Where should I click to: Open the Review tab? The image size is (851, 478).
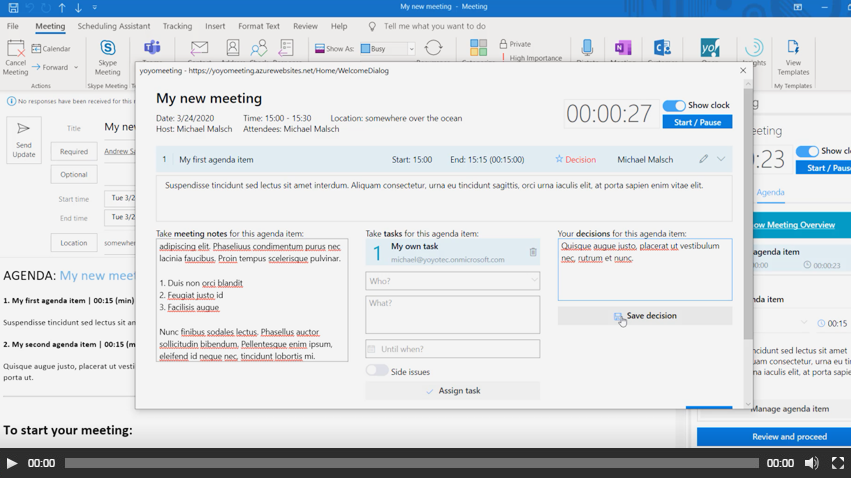click(x=305, y=26)
